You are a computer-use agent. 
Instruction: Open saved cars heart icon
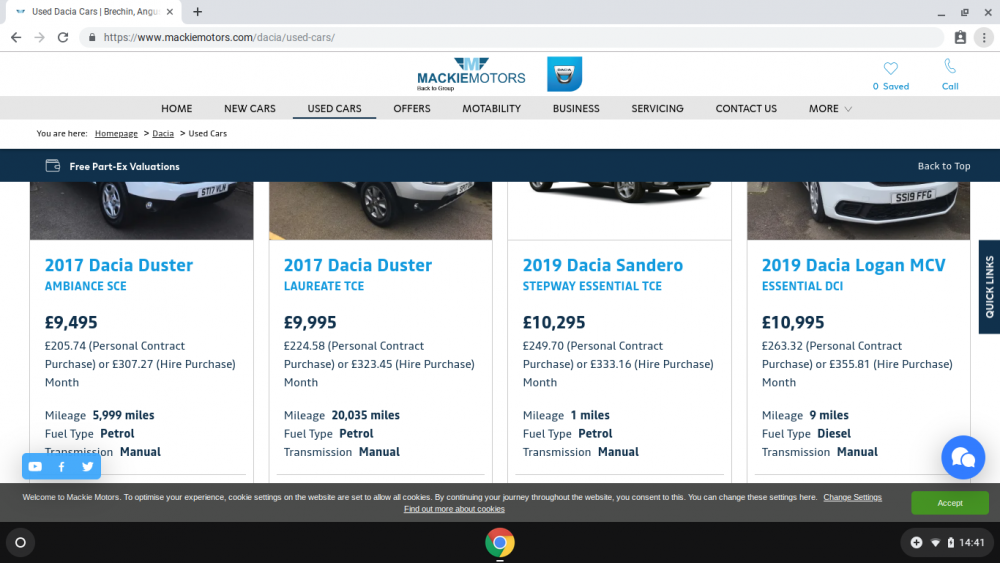(890, 68)
